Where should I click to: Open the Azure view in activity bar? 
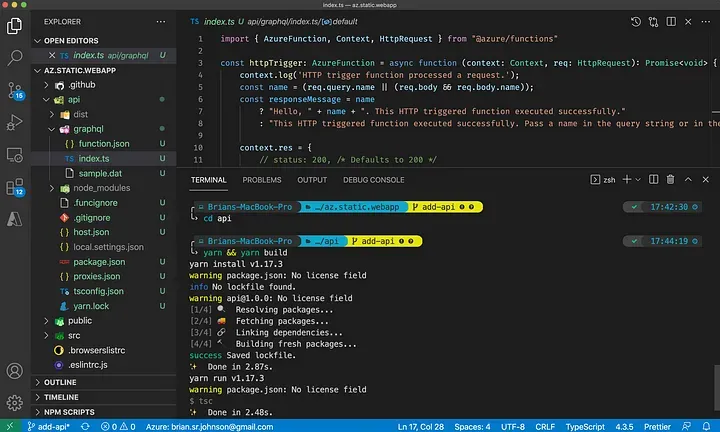[14, 219]
